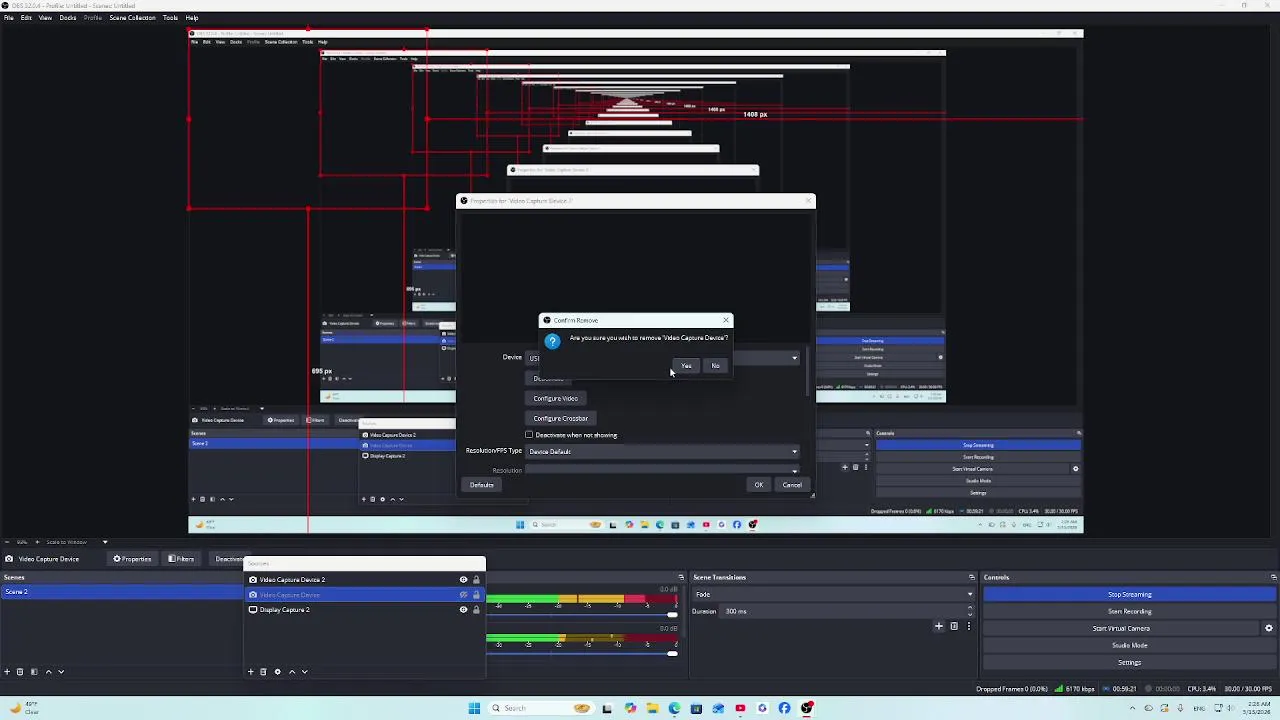Viewport: 1280px width, 720px height.
Task: Float the Controls dock using its header icon
Action: click(1273, 577)
